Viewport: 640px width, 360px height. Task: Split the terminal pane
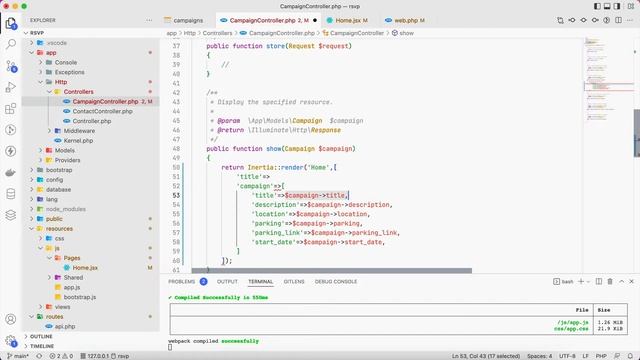[x=598, y=281]
